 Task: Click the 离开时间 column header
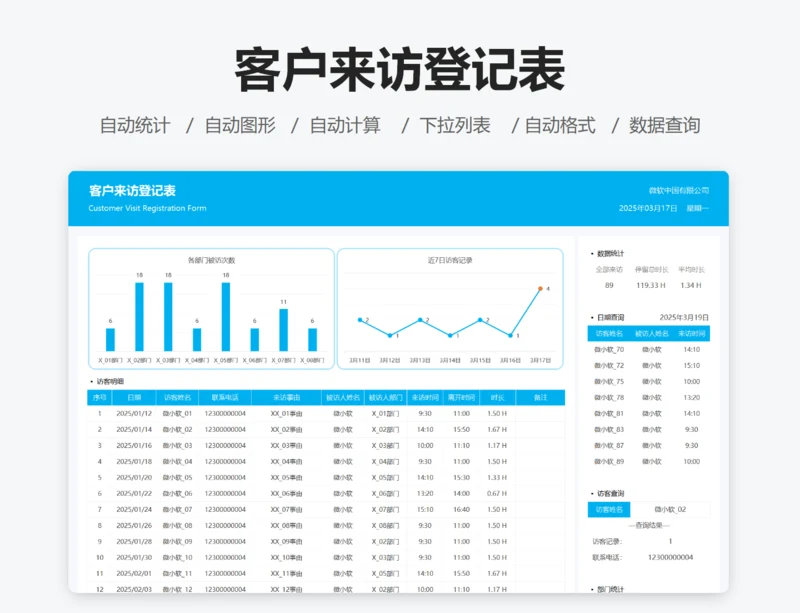tap(461, 398)
